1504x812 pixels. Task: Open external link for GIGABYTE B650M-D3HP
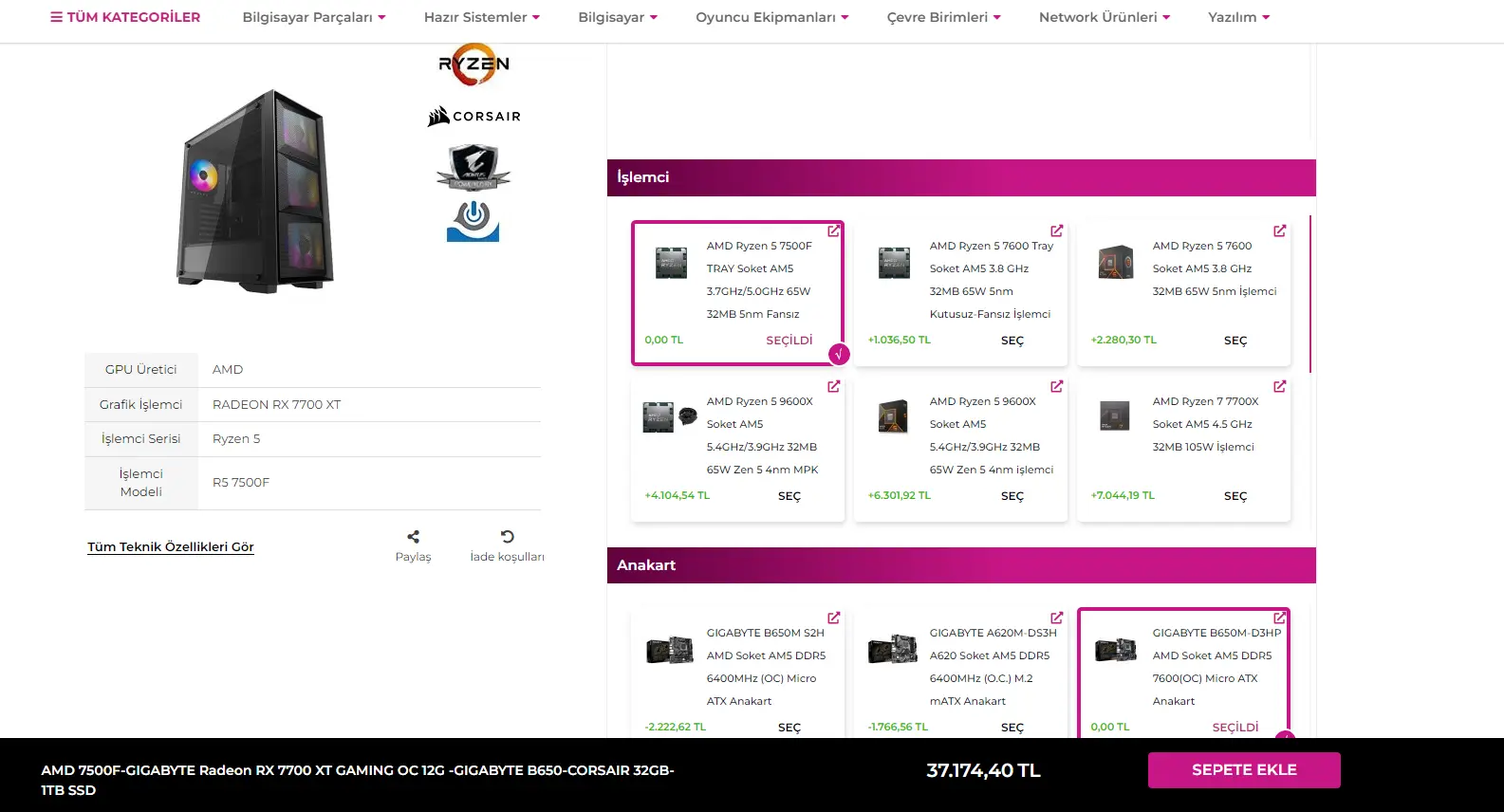tap(1279, 618)
